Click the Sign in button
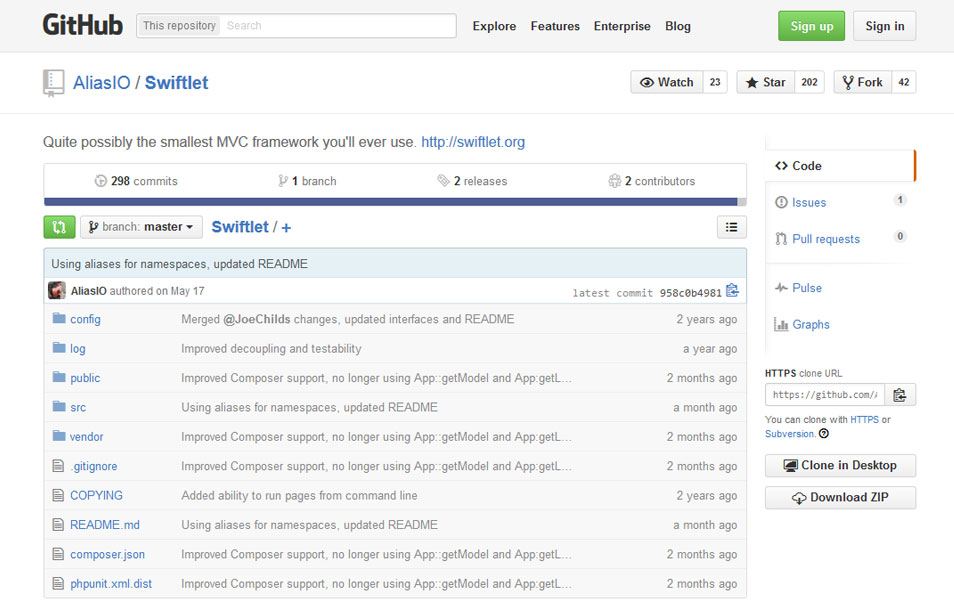954x600 pixels. click(x=884, y=26)
